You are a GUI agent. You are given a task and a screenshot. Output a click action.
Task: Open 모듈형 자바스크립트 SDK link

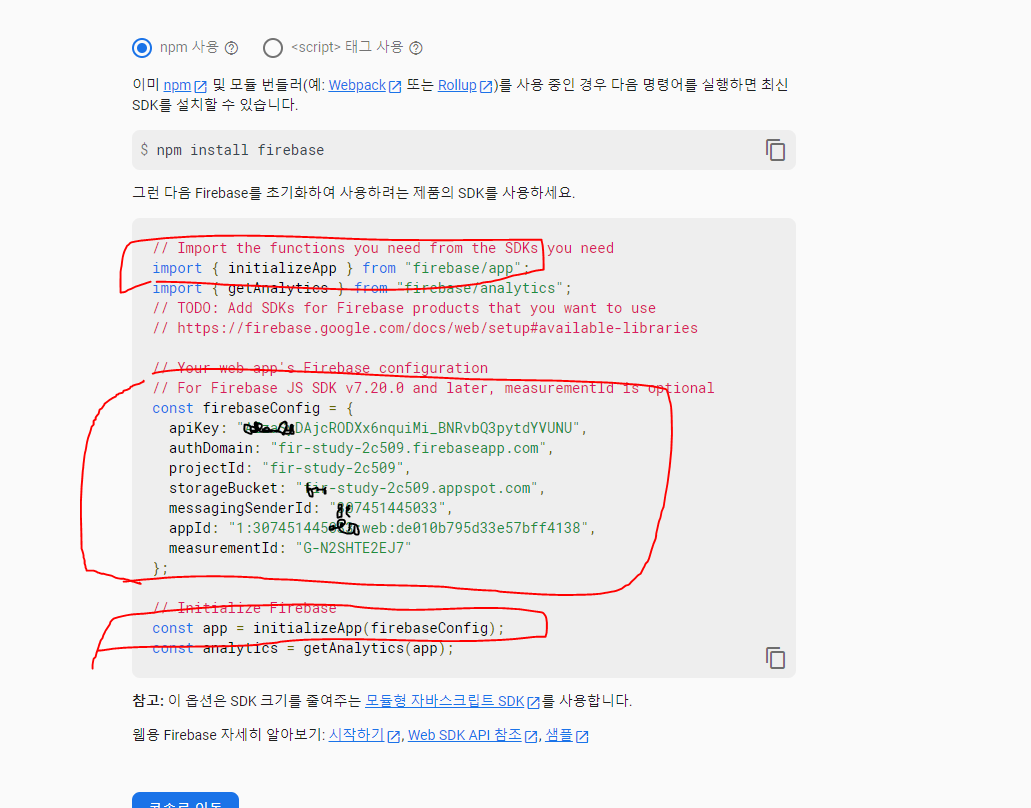(x=444, y=701)
